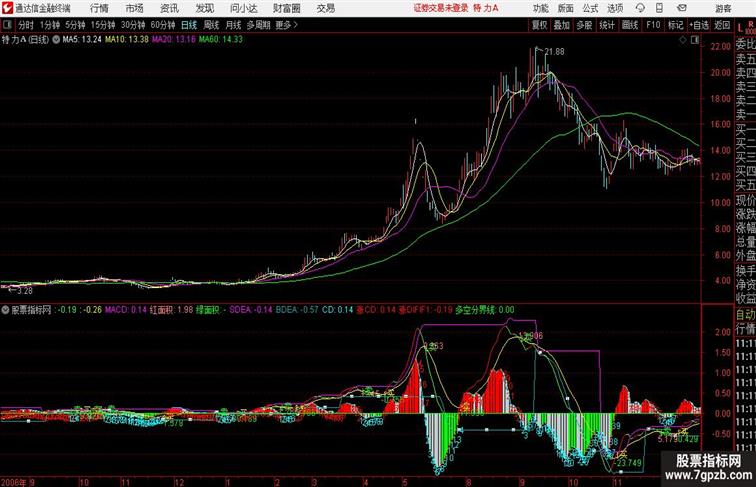Switch to 5分钟 timeframe
This screenshot has height=487, width=756.
coord(75,25)
